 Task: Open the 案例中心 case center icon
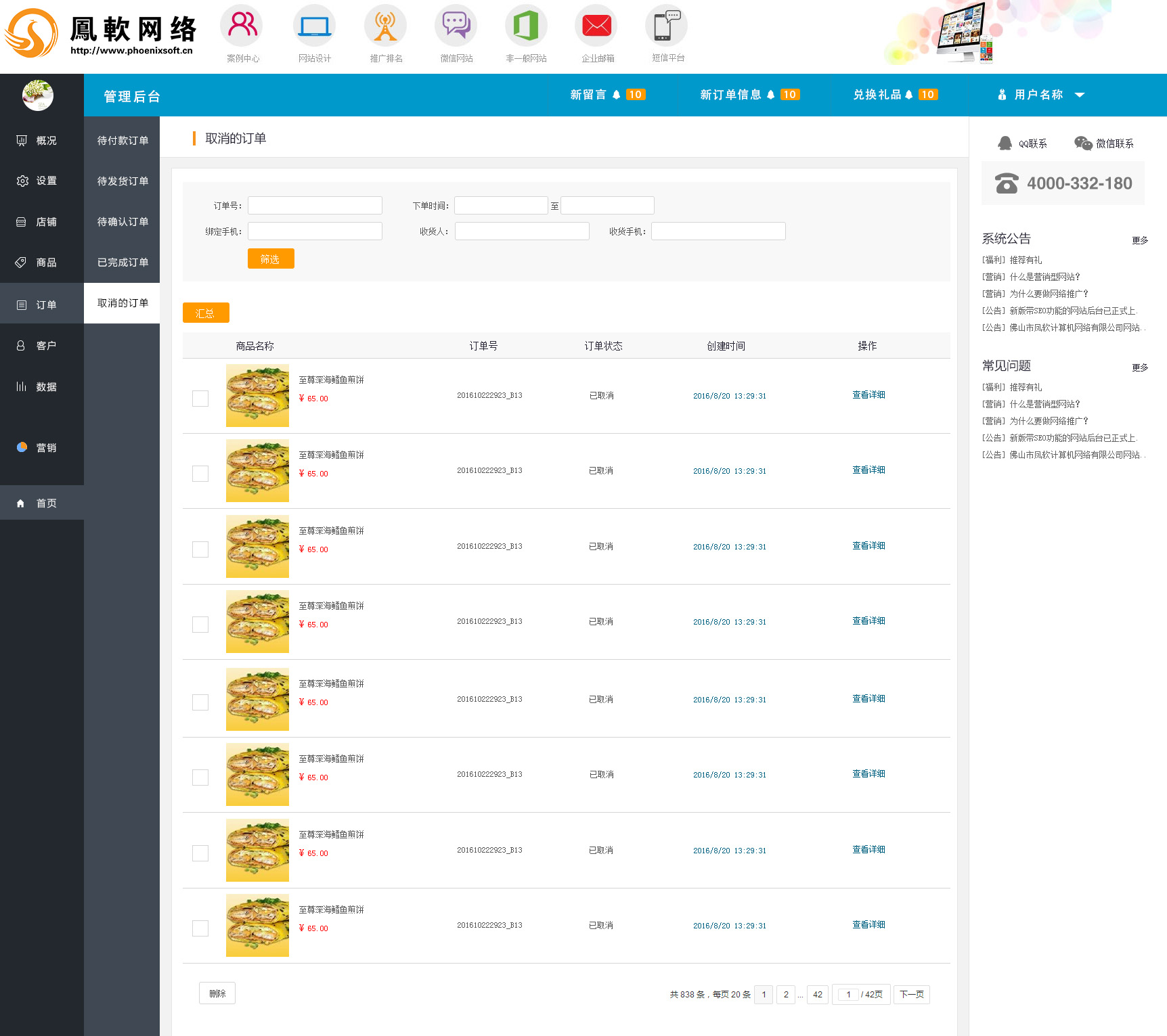coord(242,26)
